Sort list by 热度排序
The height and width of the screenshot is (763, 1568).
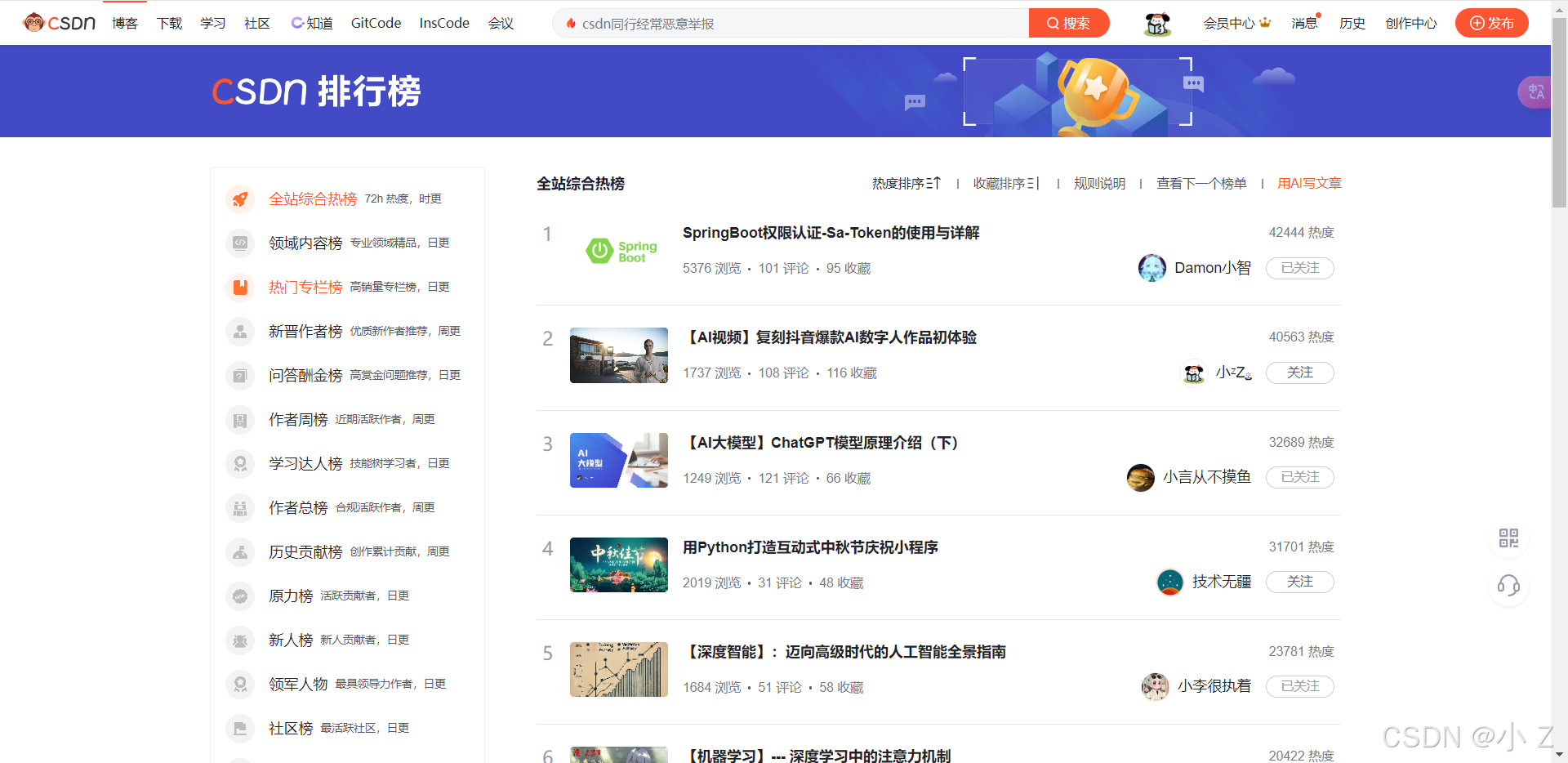tap(906, 184)
